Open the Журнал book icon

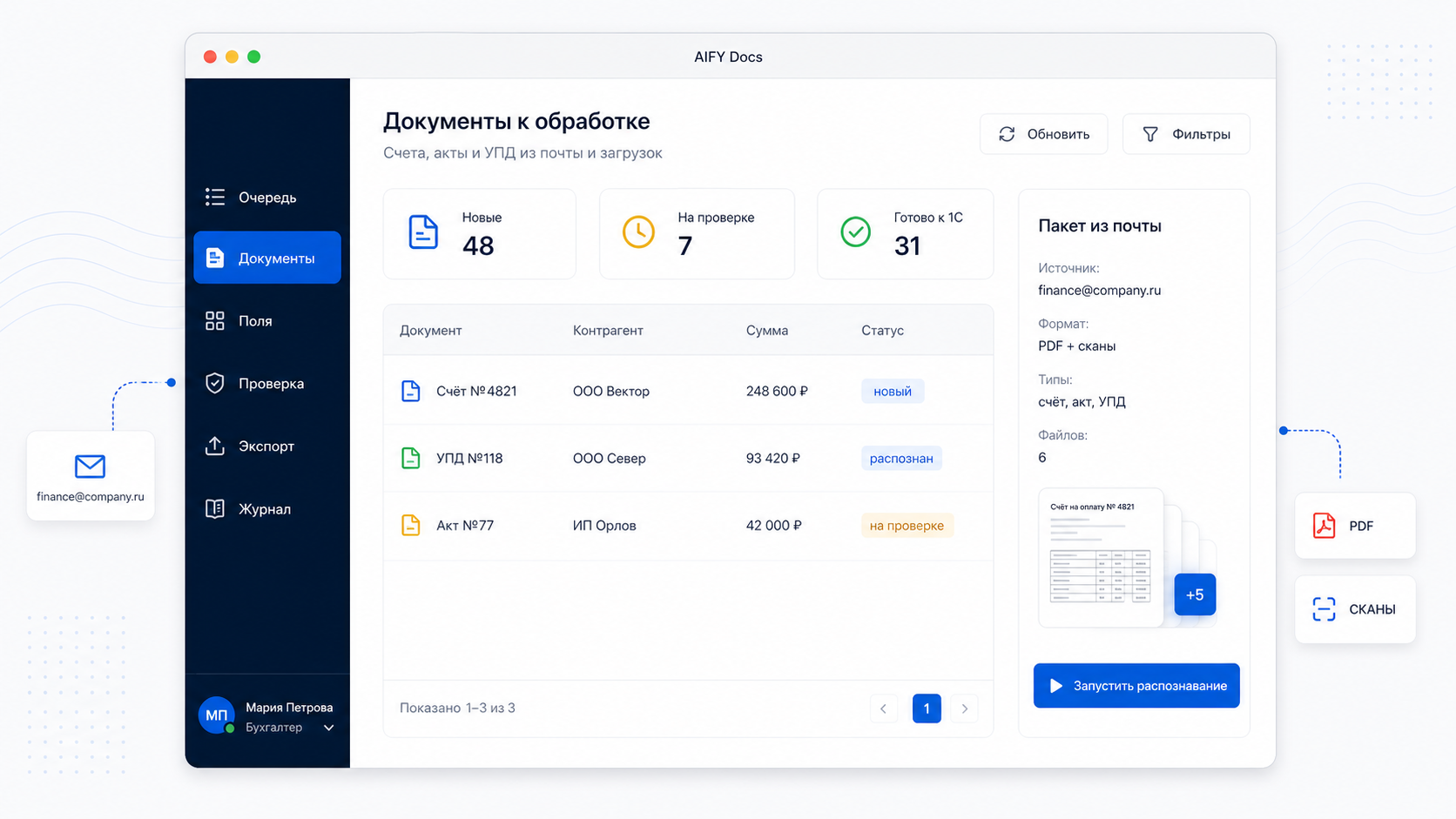pyautogui.click(x=215, y=509)
